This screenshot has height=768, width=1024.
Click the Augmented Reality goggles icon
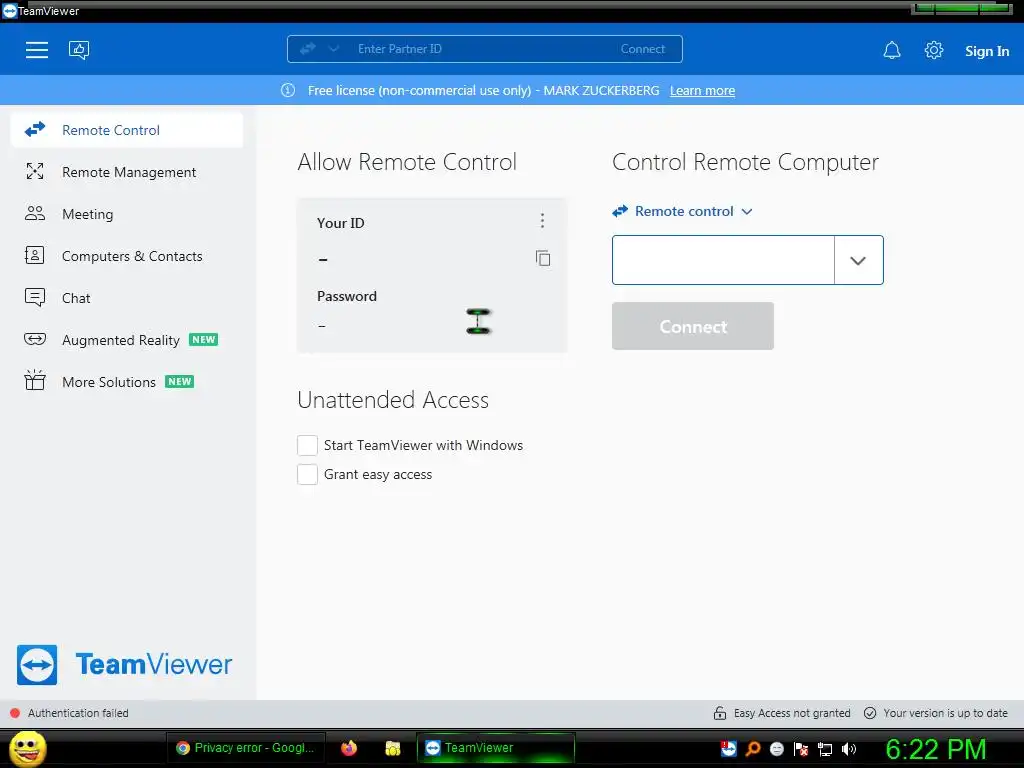click(x=35, y=339)
